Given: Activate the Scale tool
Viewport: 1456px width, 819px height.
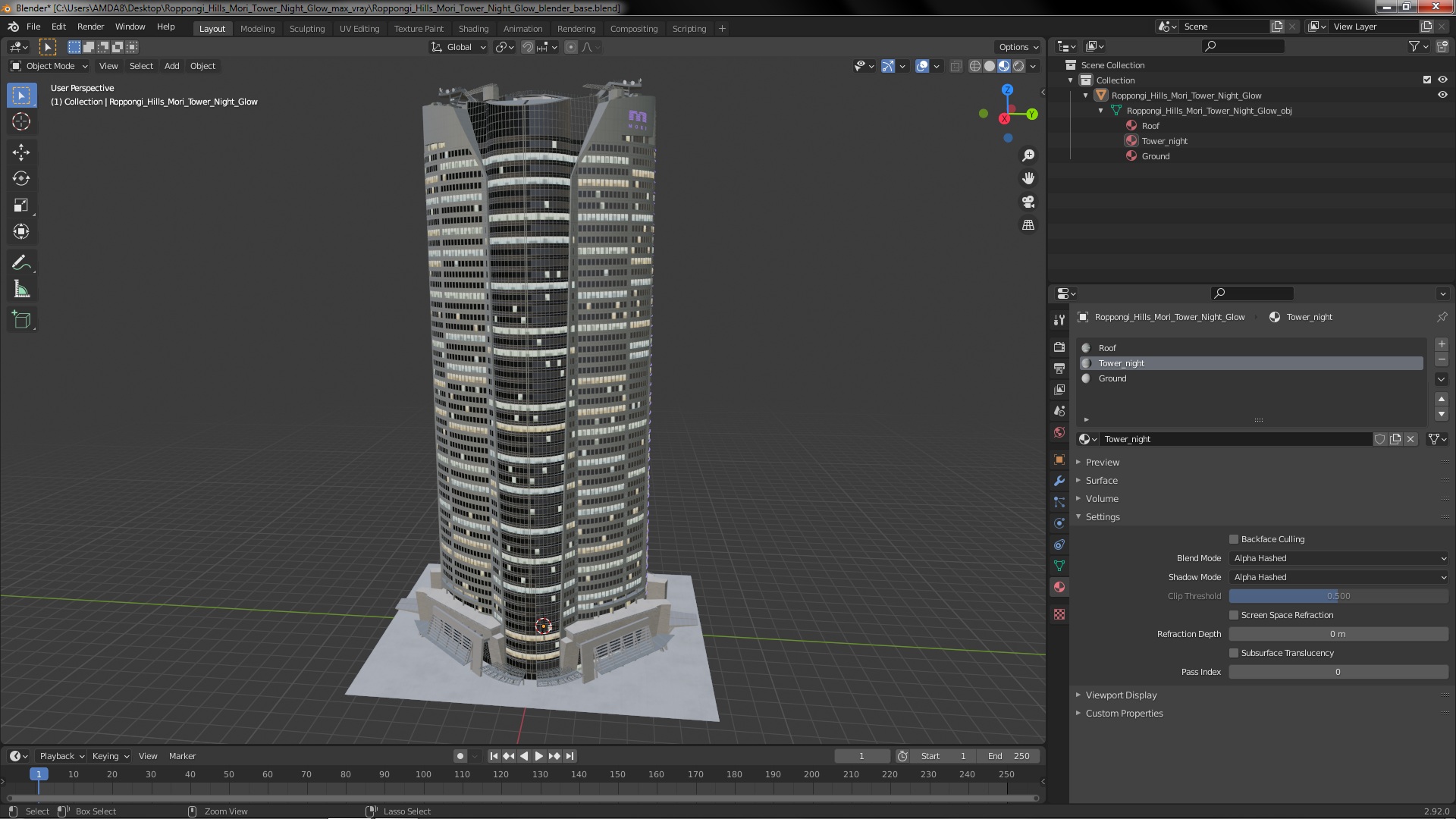Looking at the screenshot, I should point(21,206).
